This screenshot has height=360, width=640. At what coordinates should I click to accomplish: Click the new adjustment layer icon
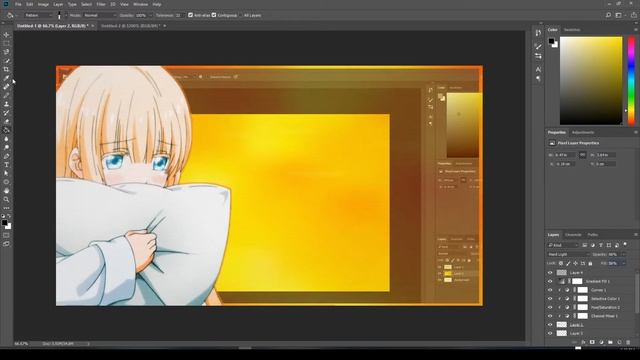[x=601, y=342]
